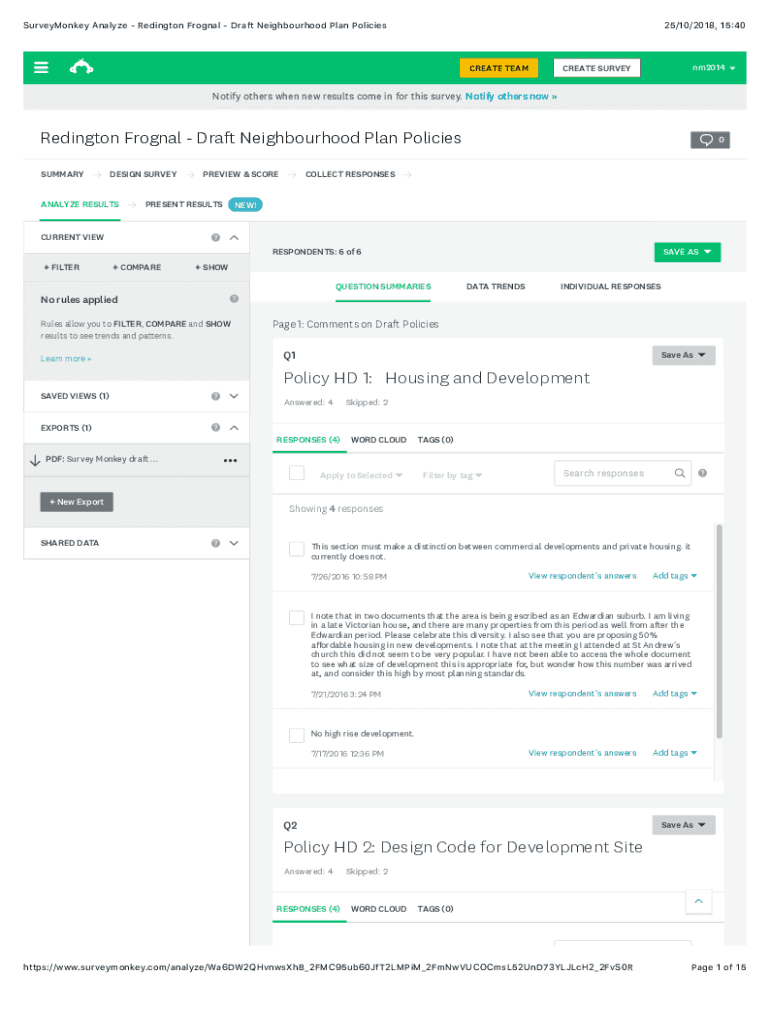The height and width of the screenshot is (1024, 770).
Task: Click the SurveyMonkey logo icon
Action: click(81, 68)
